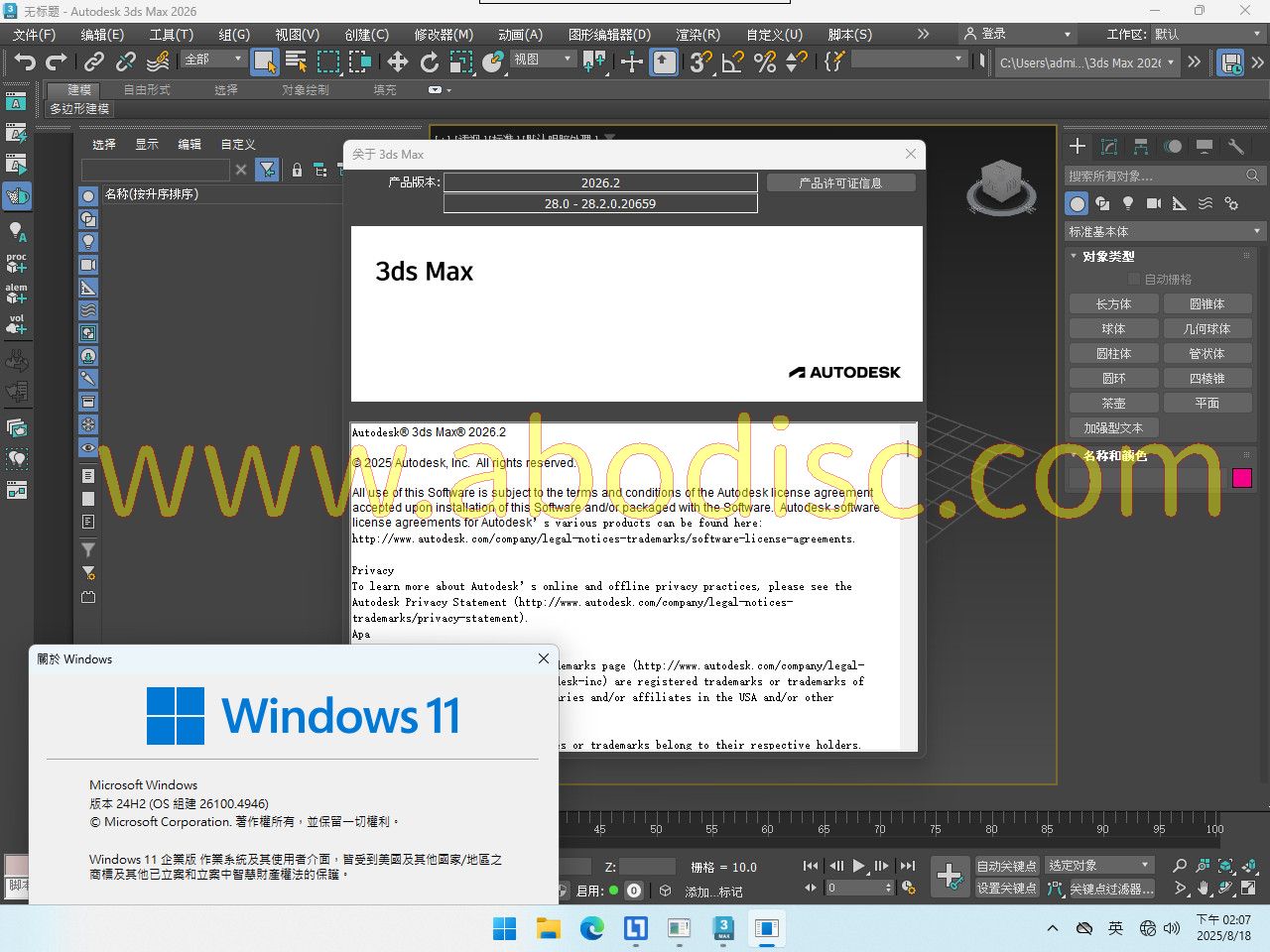Open the Motion panel tab icon

coord(1173,147)
